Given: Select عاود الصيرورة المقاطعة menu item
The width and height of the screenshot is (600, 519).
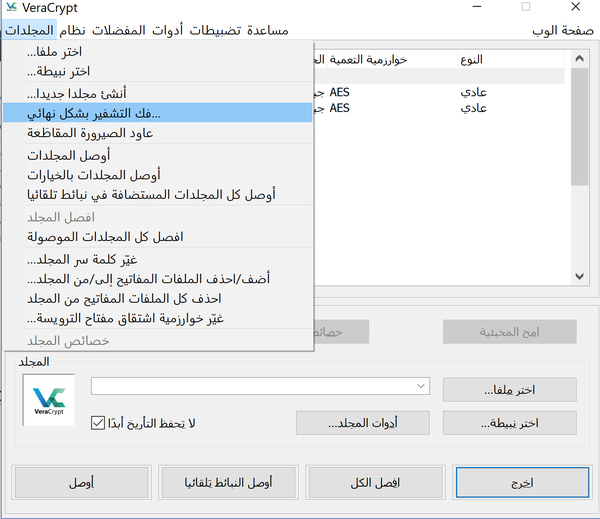Looking at the screenshot, I should 158,133.
